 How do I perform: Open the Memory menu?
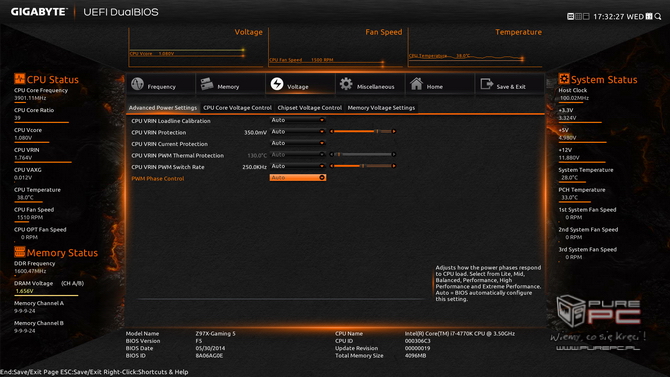pyautogui.click(x=230, y=84)
